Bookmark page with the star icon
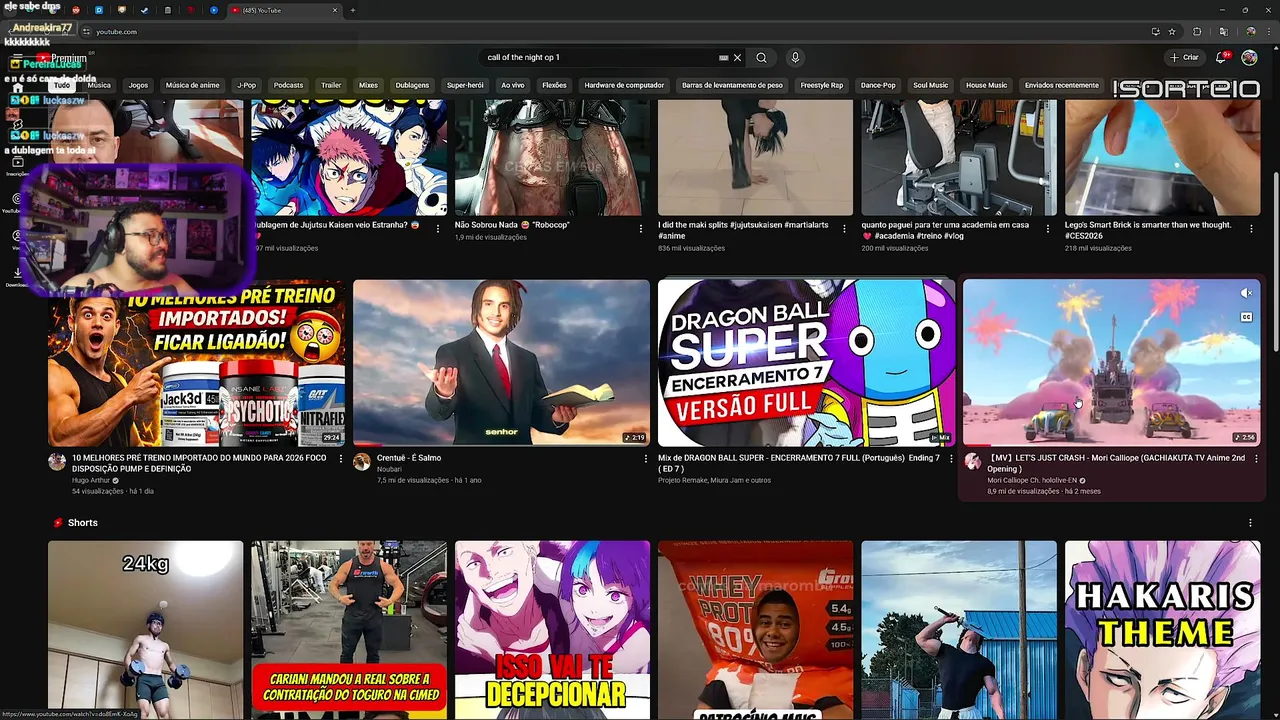The width and height of the screenshot is (1280, 720). pos(1172,31)
